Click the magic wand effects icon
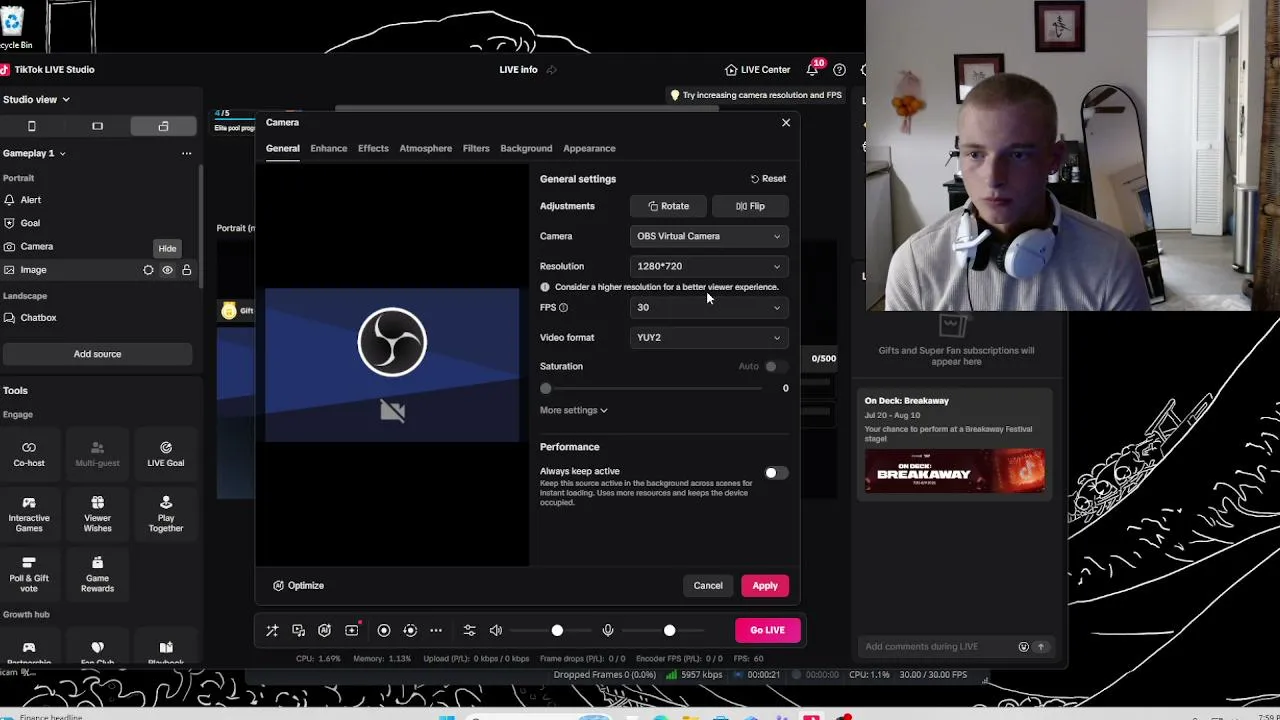 point(272,631)
